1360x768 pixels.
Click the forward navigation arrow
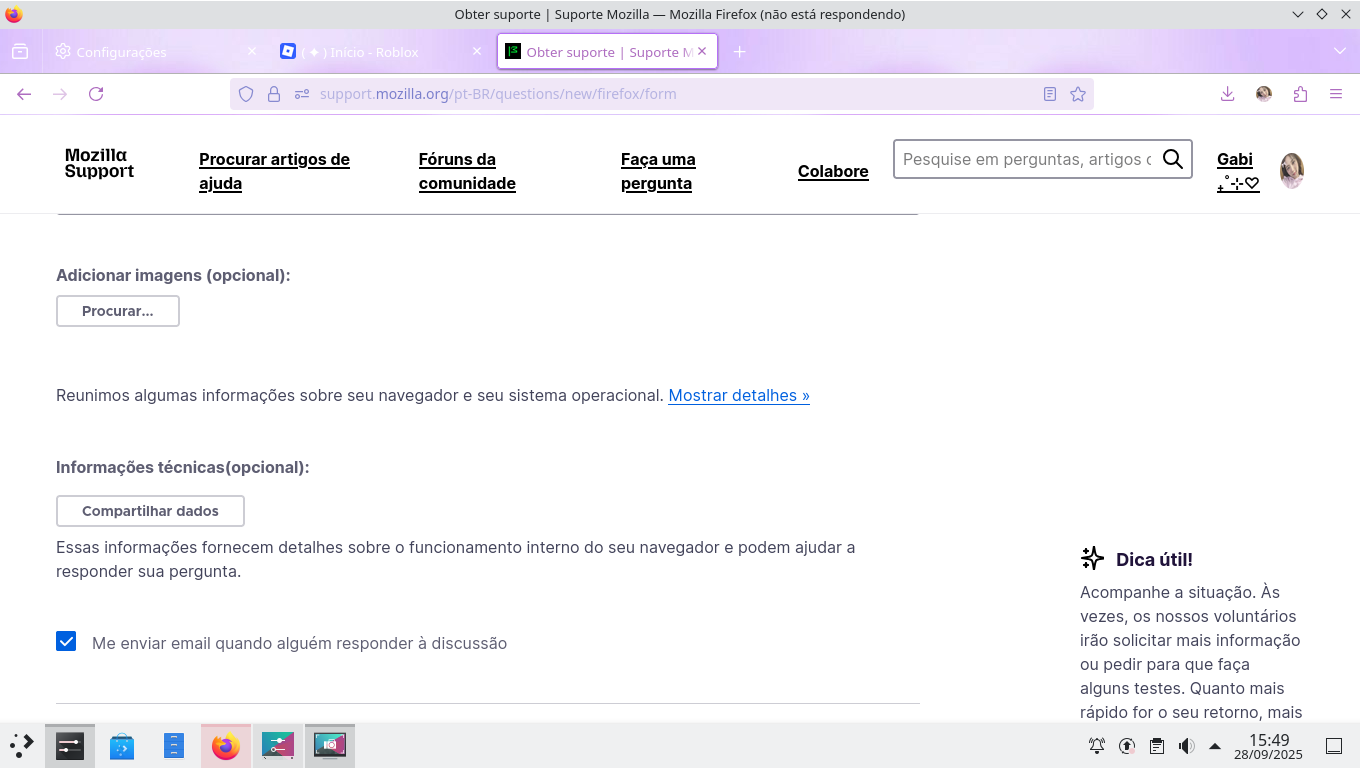[60, 94]
